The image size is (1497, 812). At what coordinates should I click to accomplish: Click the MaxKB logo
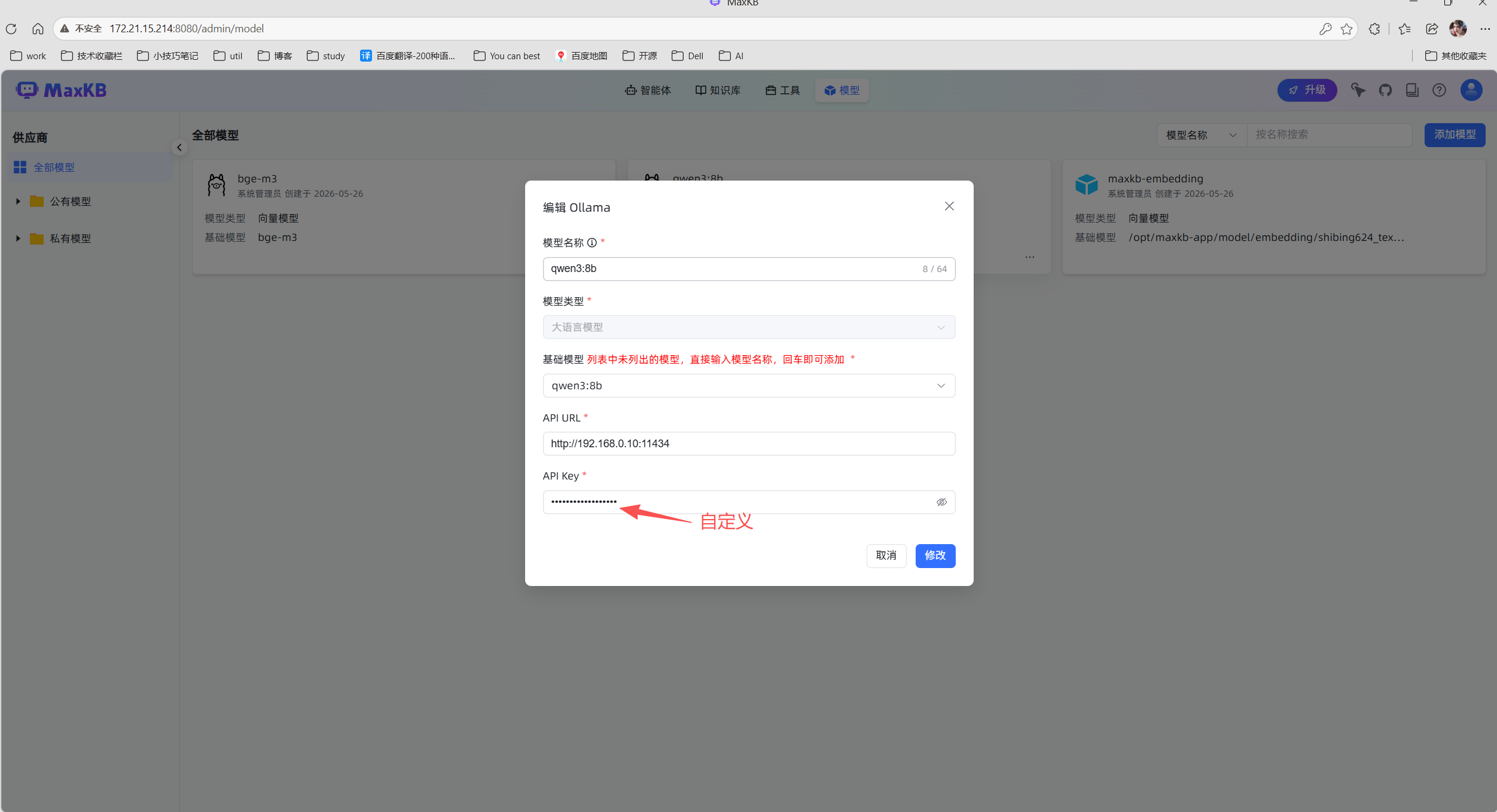61,90
